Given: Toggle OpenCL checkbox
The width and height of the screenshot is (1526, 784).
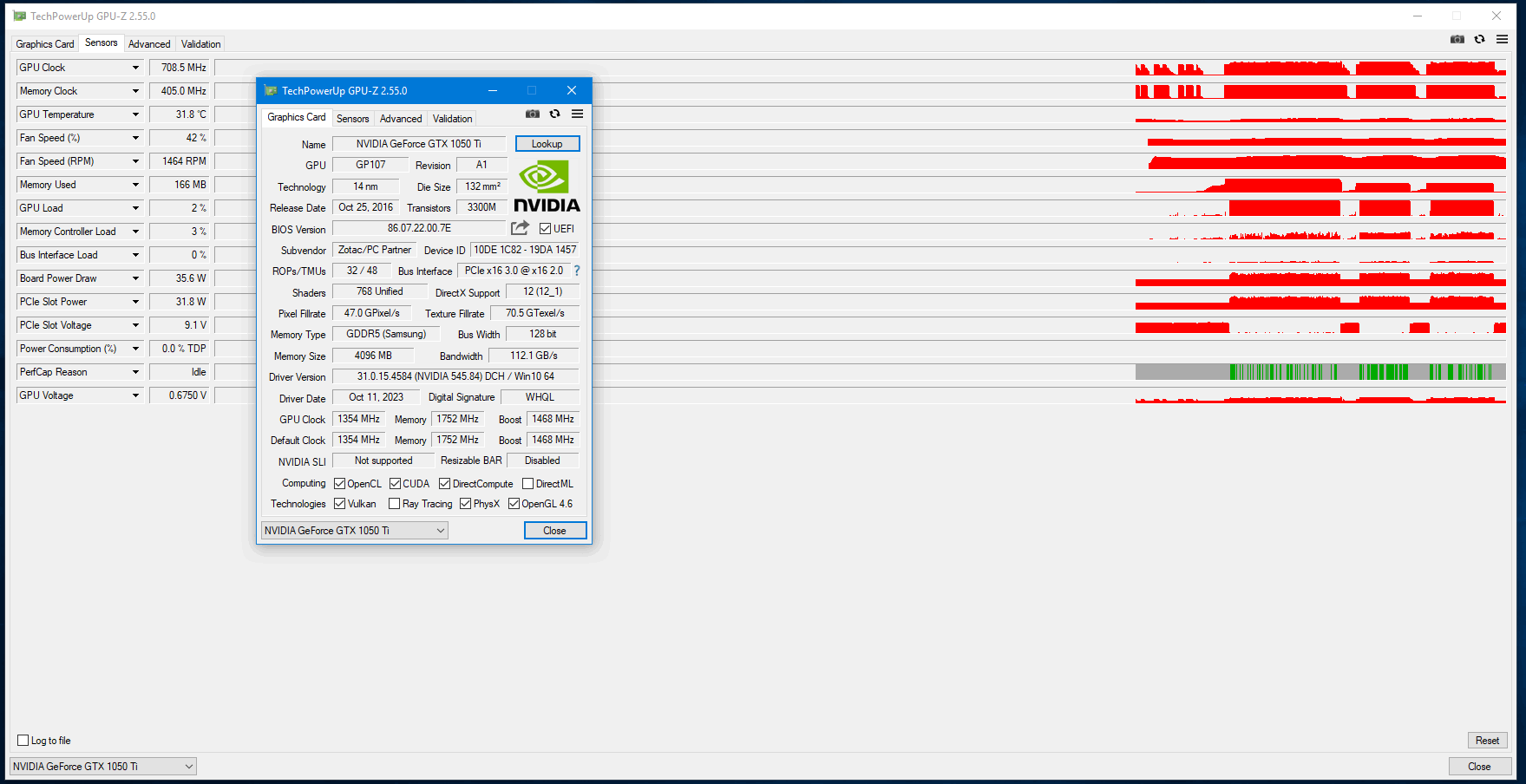Looking at the screenshot, I should point(340,484).
